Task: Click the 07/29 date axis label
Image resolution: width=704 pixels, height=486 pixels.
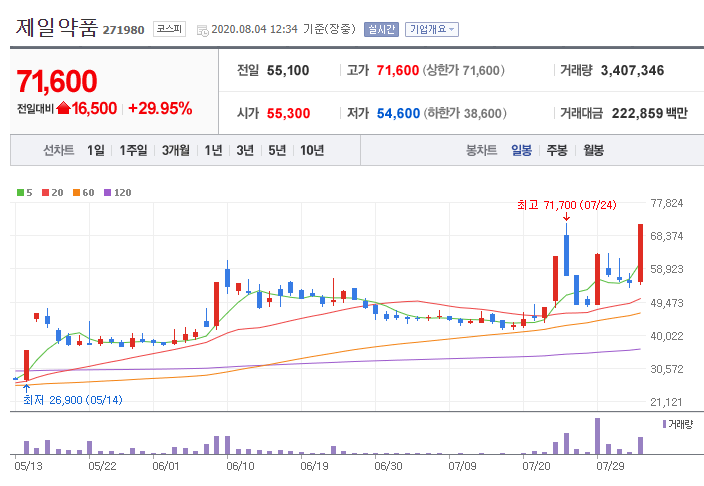Action: (610, 466)
